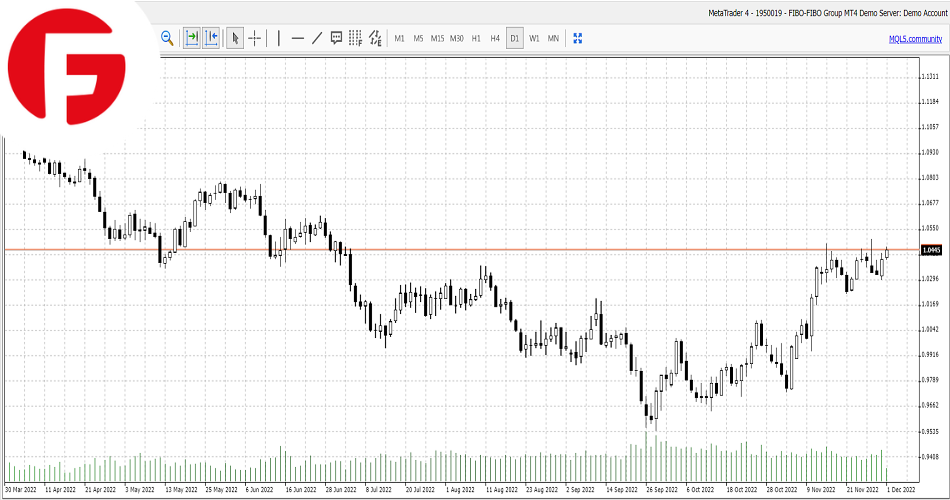Open the MQL5.community link
The height and width of the screenshot is (500, 950).
tap(915, 38)
